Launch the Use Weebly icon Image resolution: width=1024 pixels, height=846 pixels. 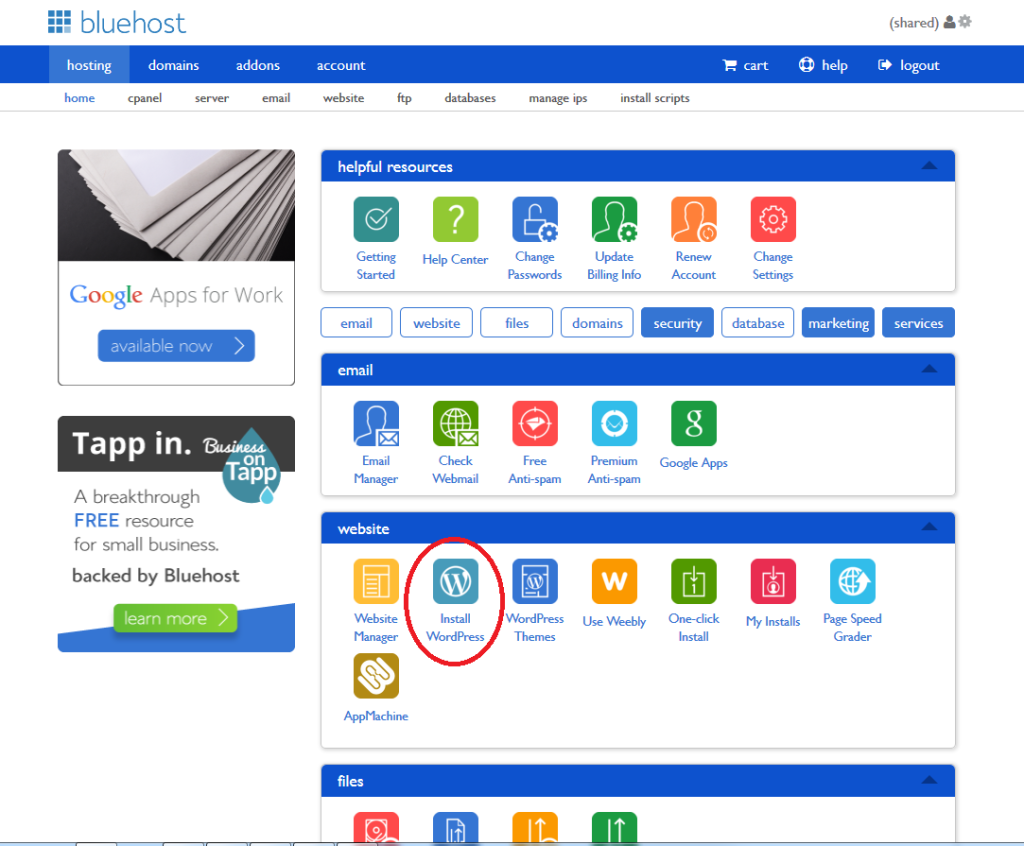(614, 581)
